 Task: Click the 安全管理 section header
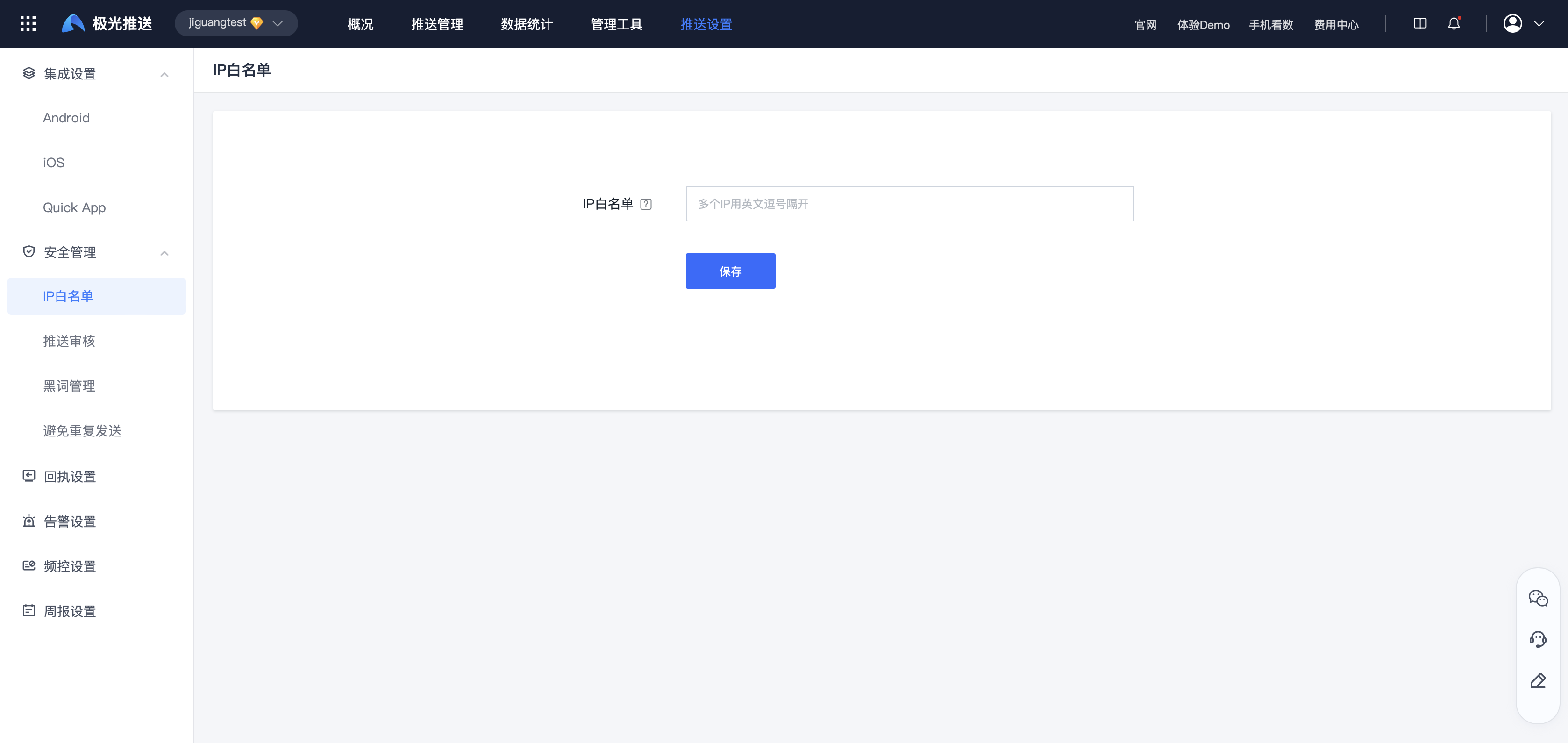coord(97,252)
